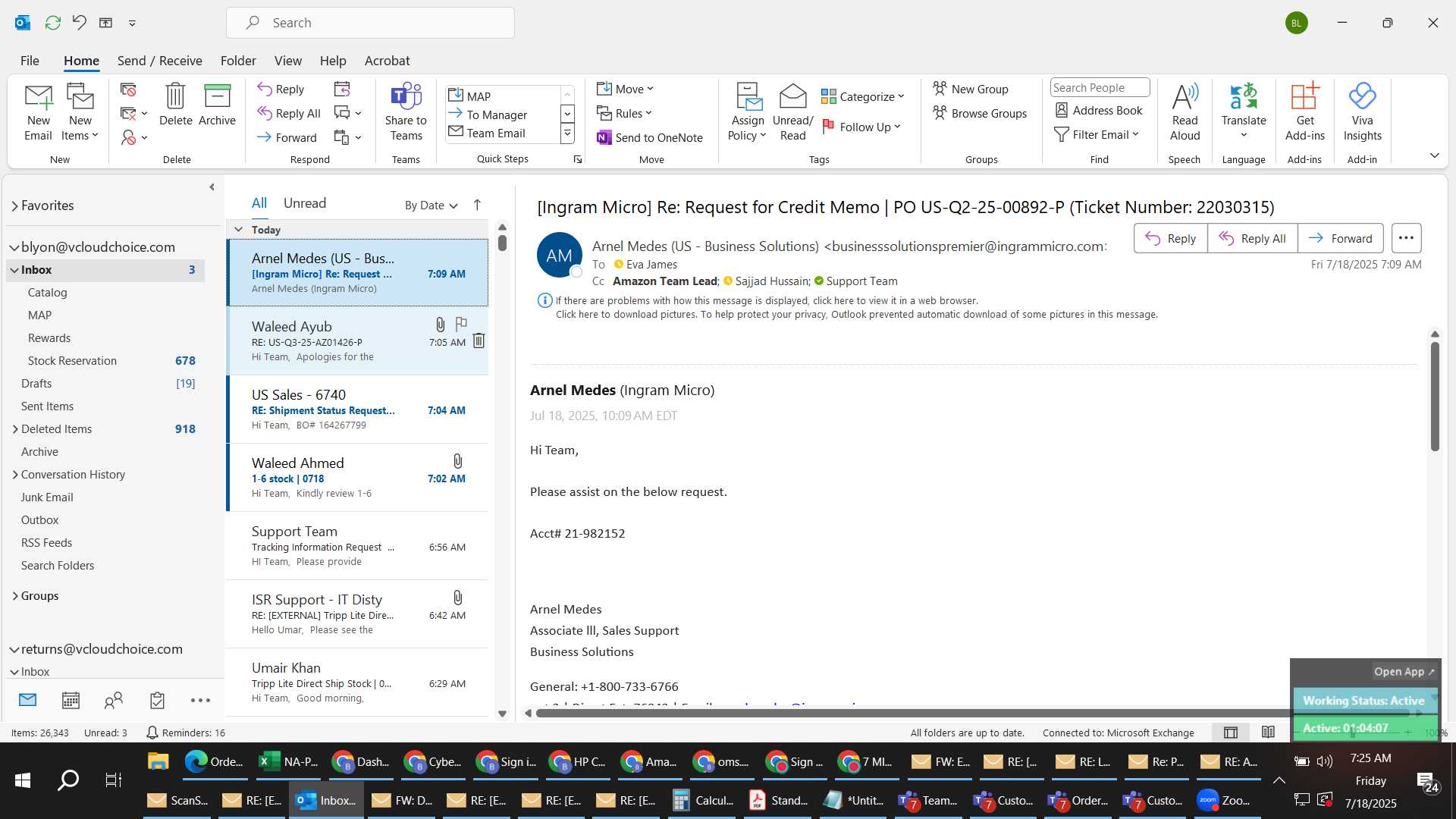The image size is (1456, 819).
Task: Click download pictures info bar message
Action: click(x=856, y=315)
